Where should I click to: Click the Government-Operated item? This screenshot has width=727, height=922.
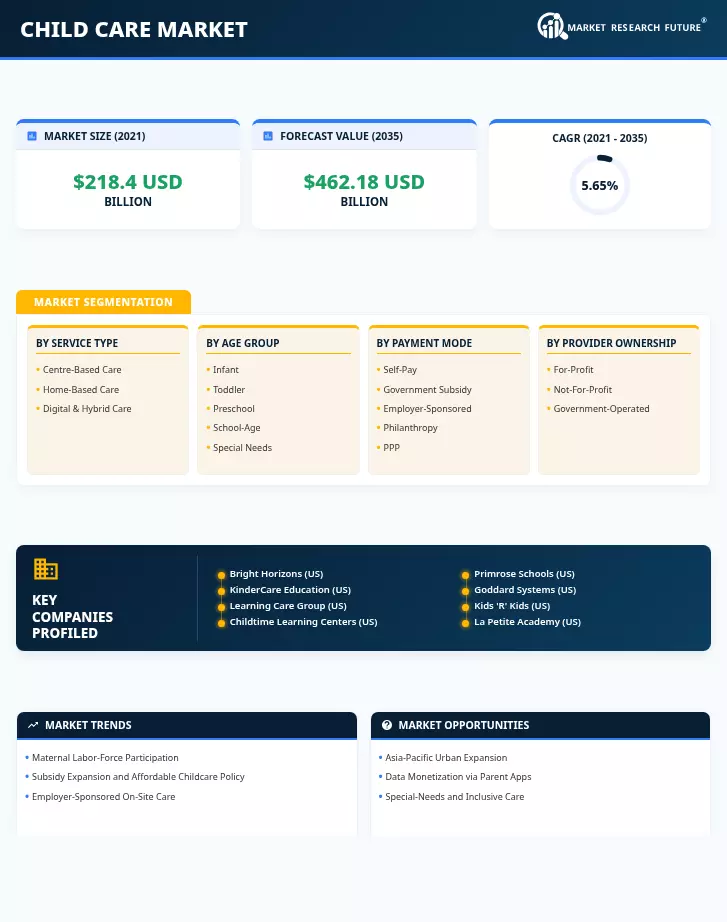[x=602, y=409]
